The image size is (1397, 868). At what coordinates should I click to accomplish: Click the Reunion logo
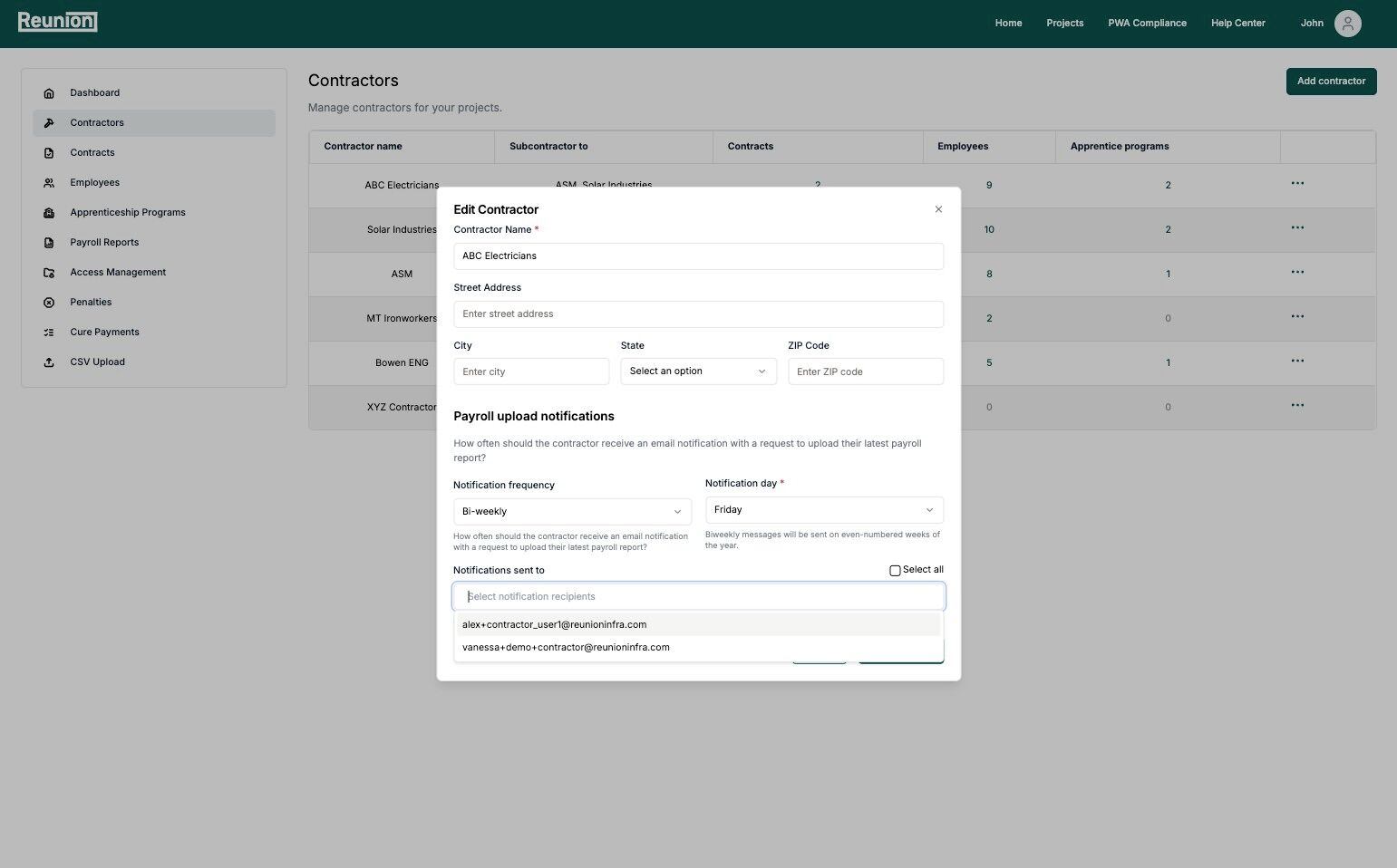click(57, 22)
